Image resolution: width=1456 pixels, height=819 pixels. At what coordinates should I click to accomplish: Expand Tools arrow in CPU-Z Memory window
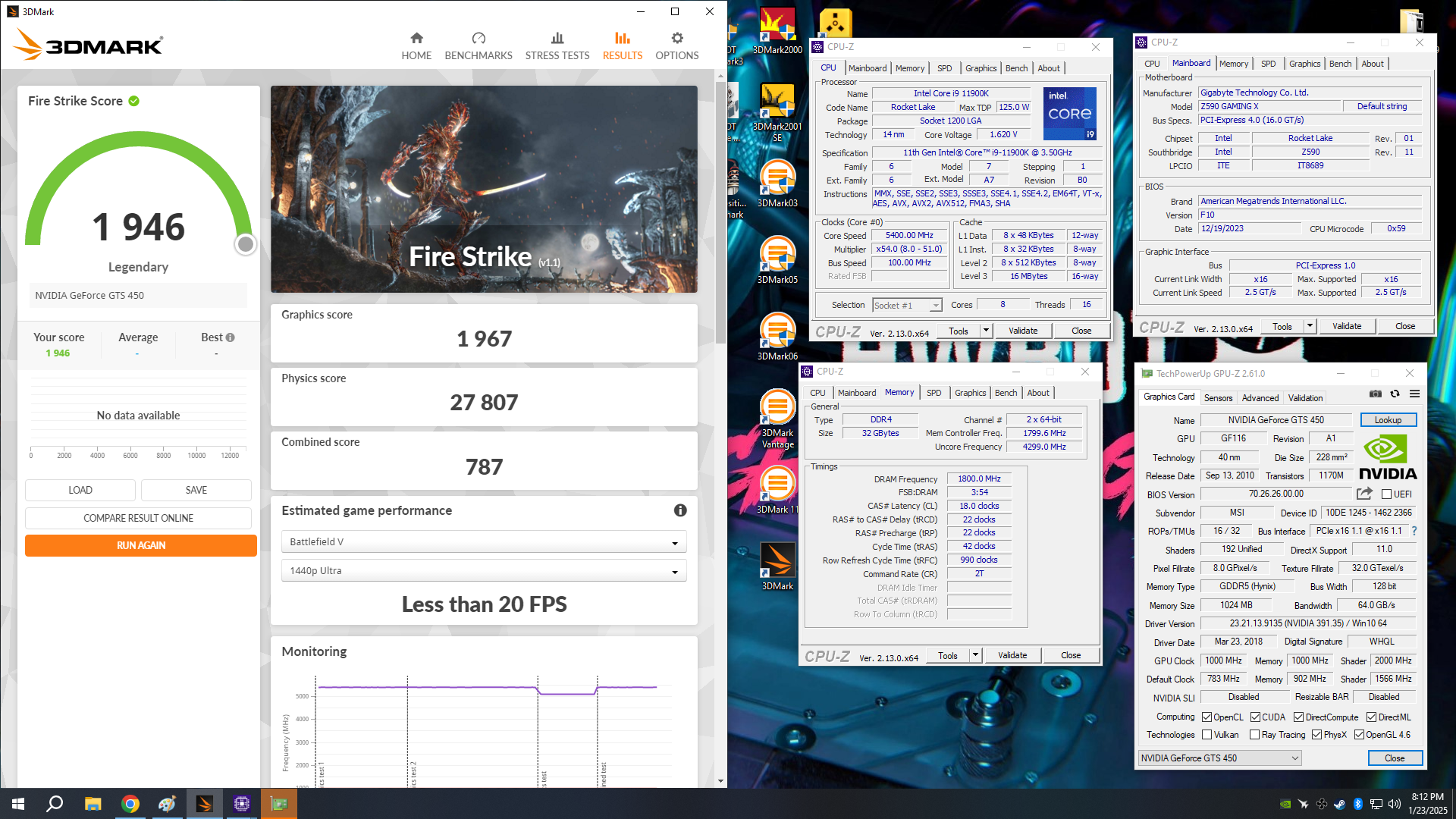(x=975, y=655)
